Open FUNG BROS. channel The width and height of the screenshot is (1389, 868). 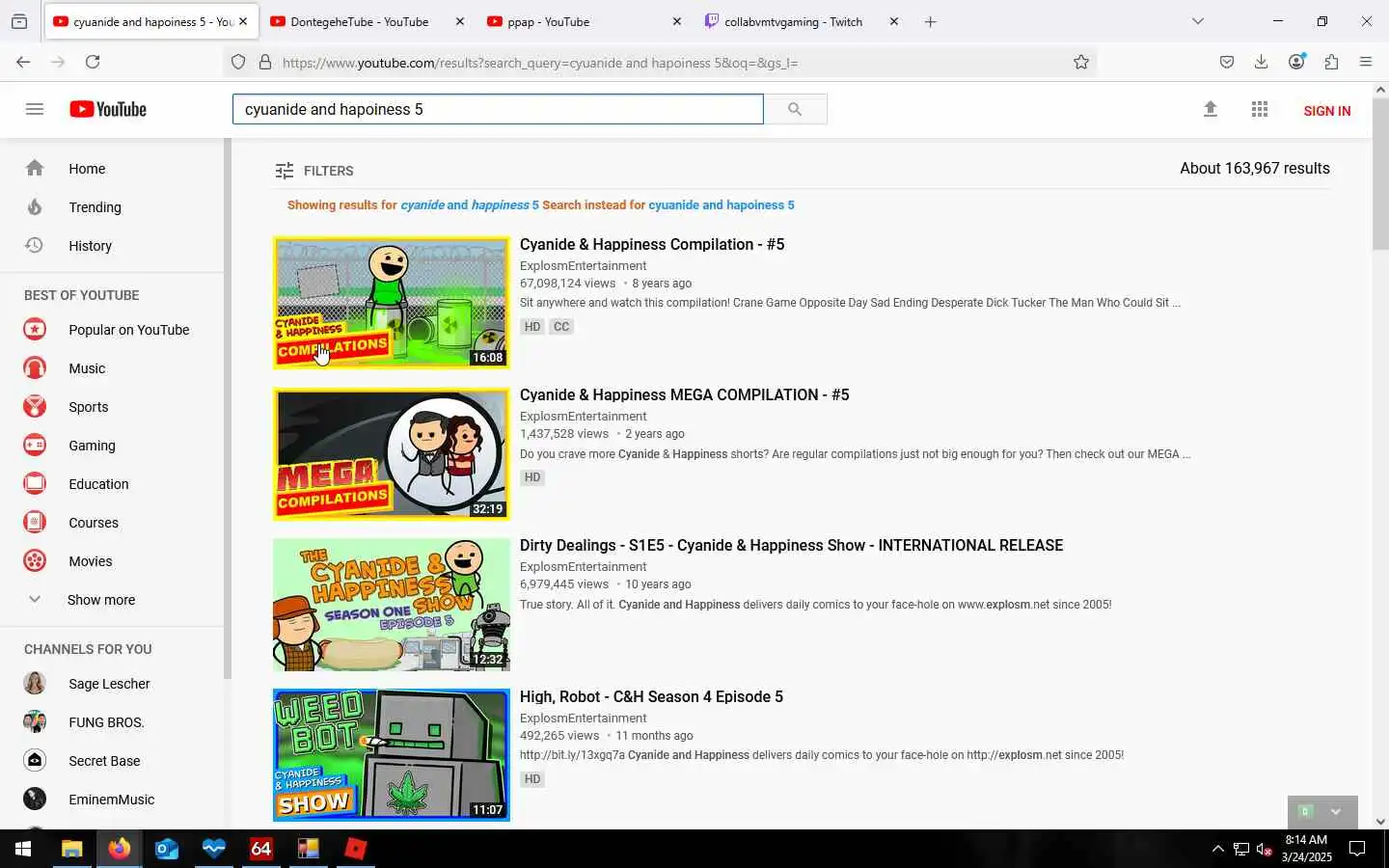[x=106, y=722]
